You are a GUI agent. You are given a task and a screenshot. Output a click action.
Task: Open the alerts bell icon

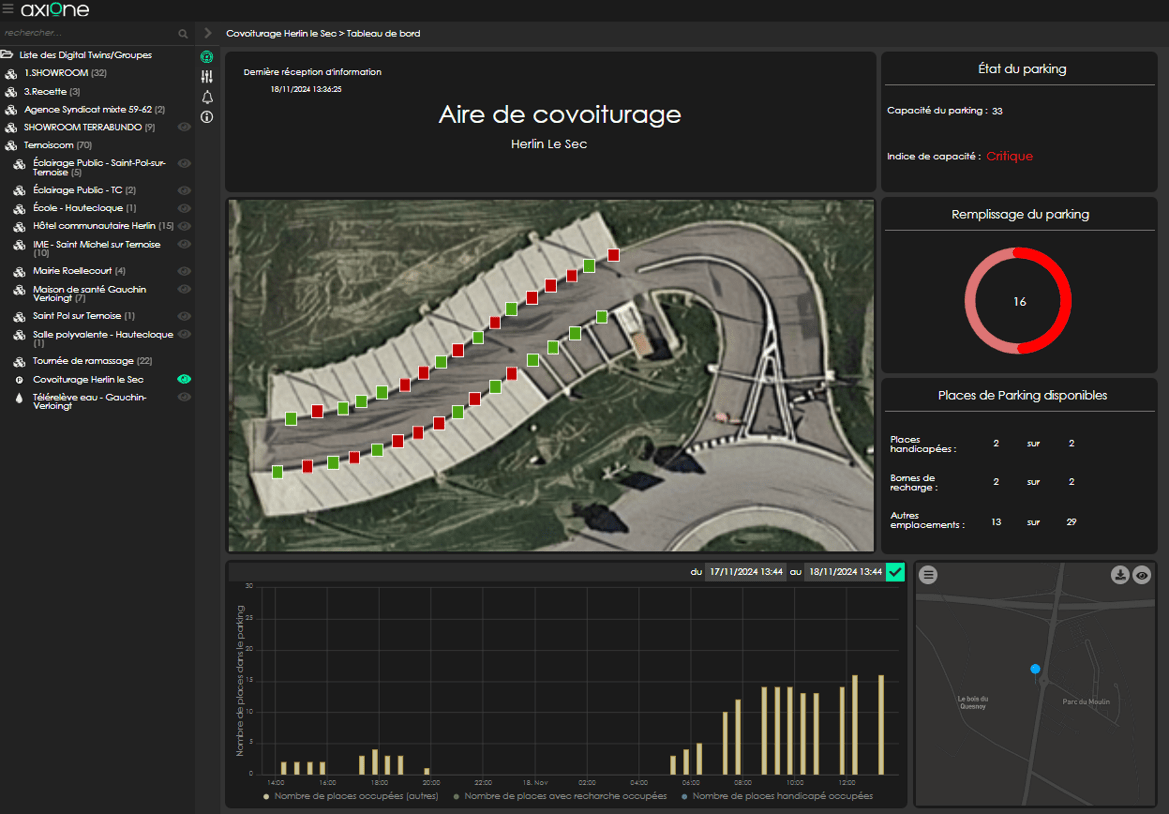pyautogui.click(x=207, y=97)
